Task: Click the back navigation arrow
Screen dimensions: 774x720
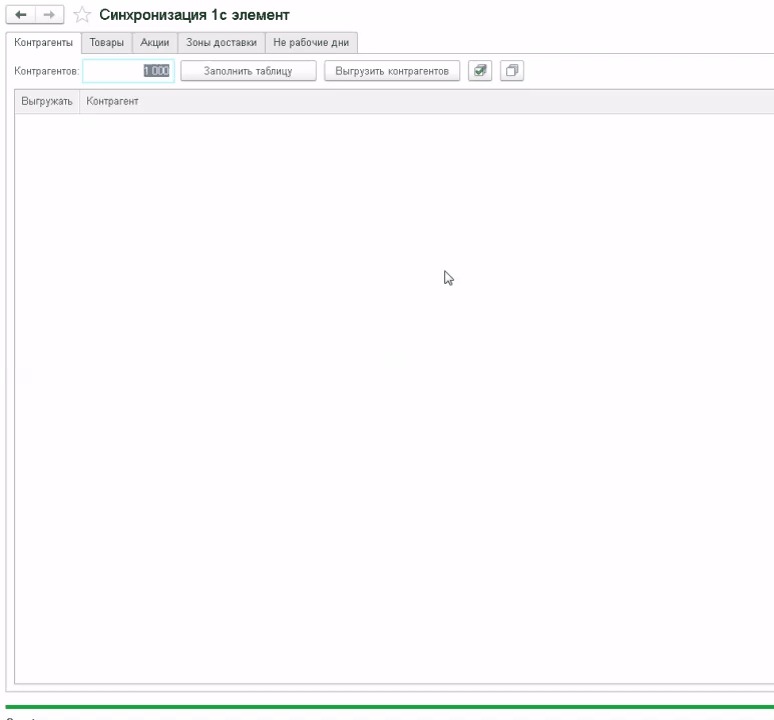Action: tap(21, 15)
